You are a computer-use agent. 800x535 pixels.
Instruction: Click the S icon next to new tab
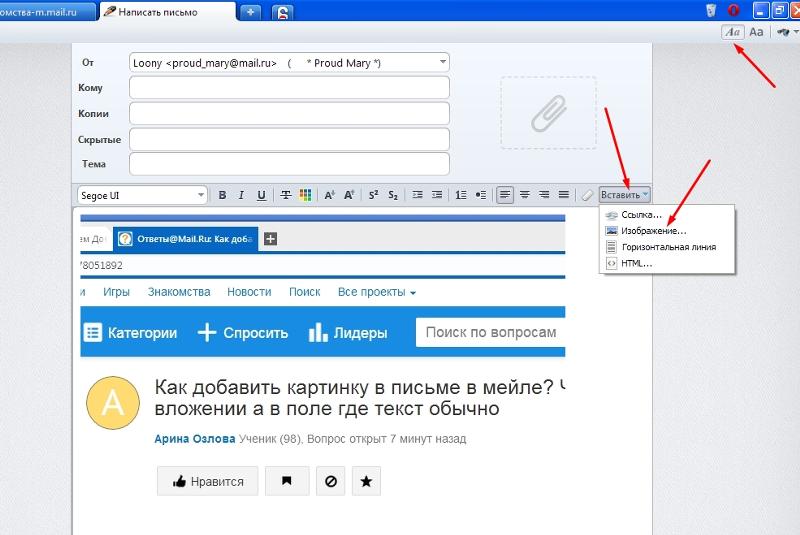pos(283,12)
